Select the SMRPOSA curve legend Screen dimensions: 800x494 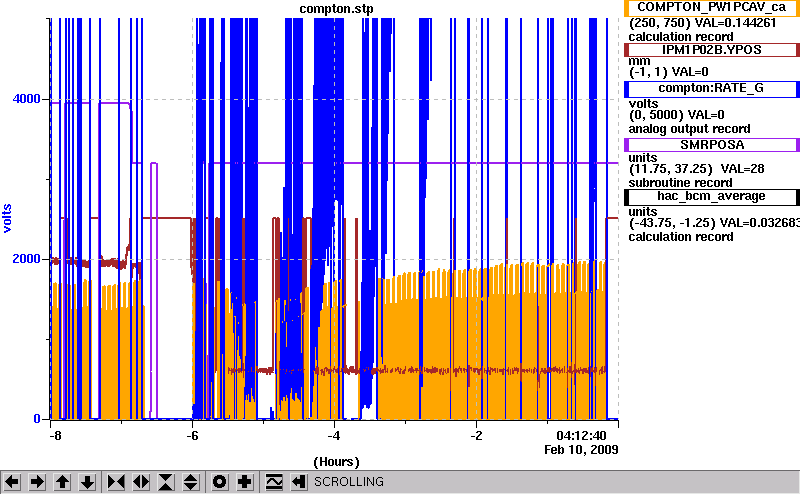click(x=712, y=145)
